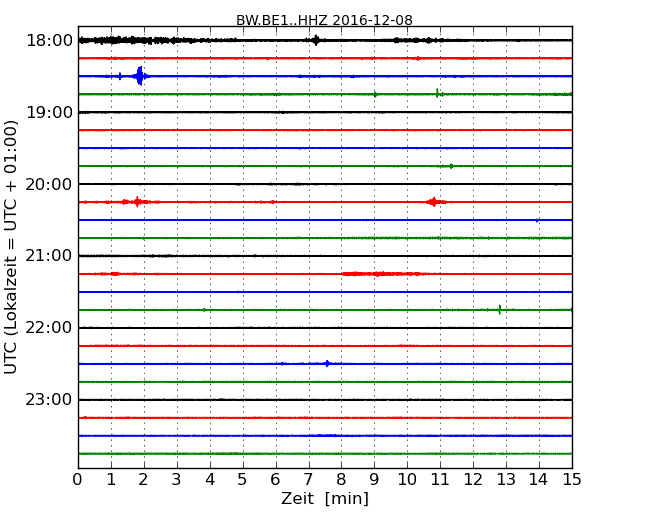This screenshot has width=650, height=520.
Task: Click the '0' minute tick label
Action: (78, 480)
